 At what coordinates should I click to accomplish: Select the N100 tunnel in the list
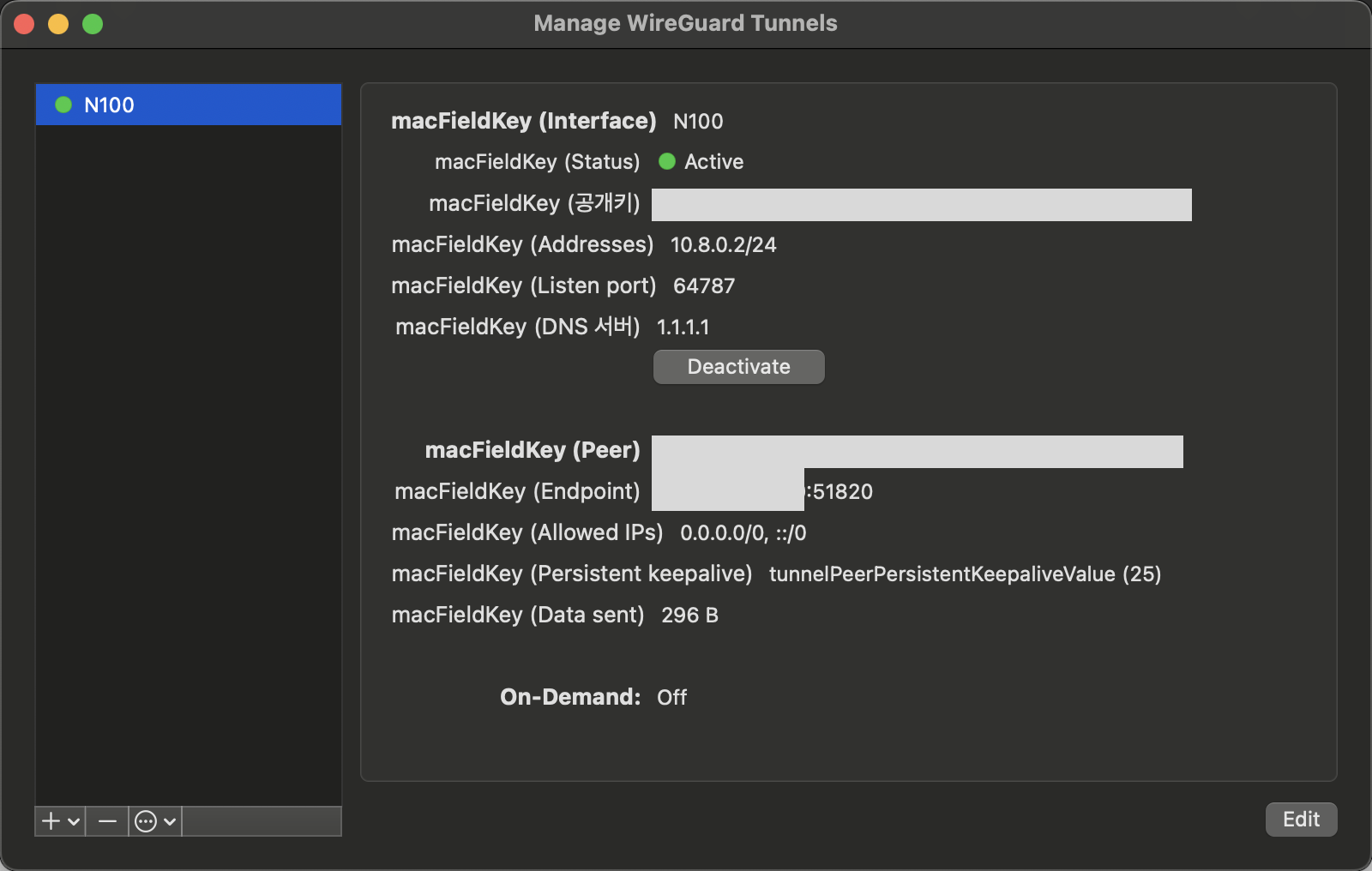[x=189, y=105]
